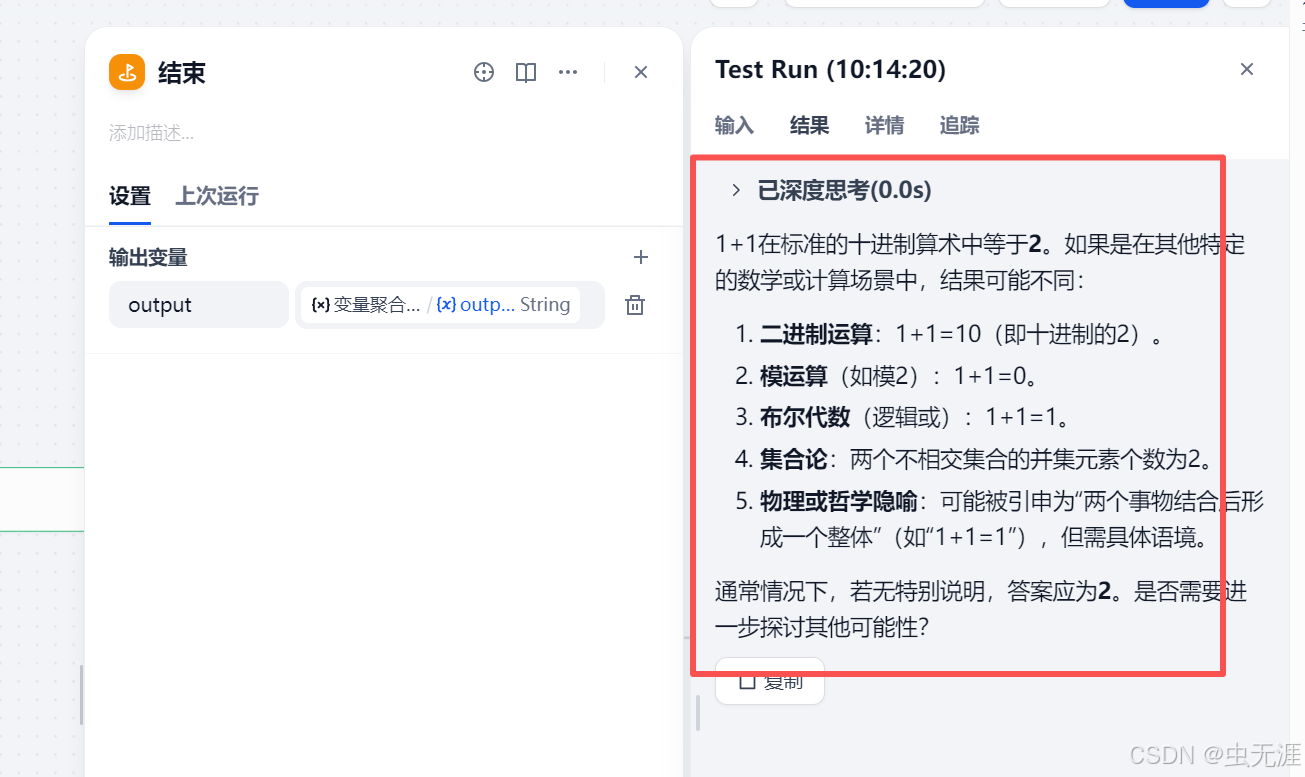Image resolution: width=1305 pixels, height=777 pixels.
Task: Collapse the deep thinking chevron arrow
Action: click(x=736, y=189)
